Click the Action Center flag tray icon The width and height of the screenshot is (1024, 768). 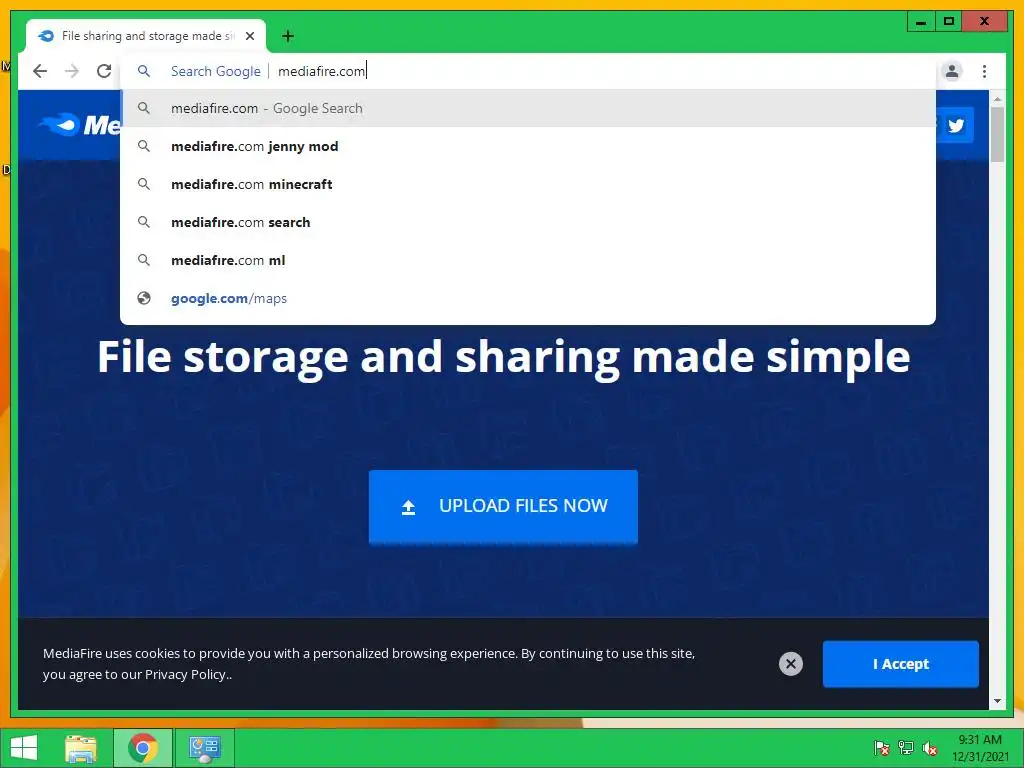point(882,748)
